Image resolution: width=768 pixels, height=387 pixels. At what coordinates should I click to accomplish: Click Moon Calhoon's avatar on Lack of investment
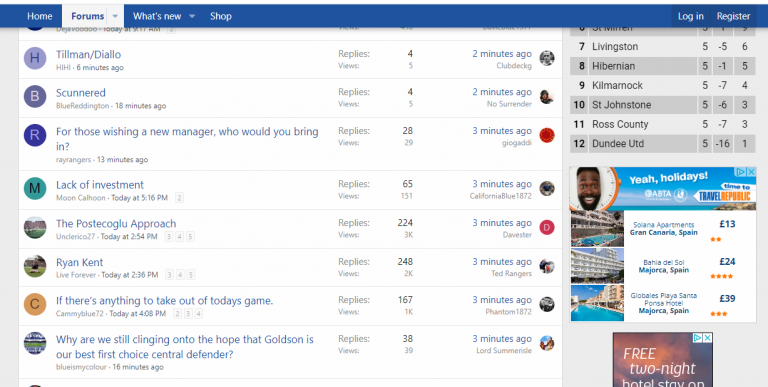(35, 189)
